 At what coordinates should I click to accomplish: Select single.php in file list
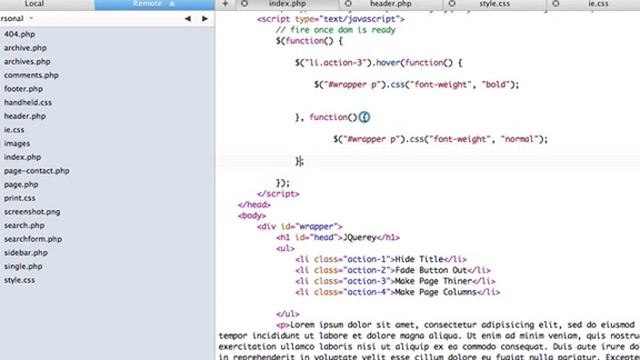click(23, 267)
